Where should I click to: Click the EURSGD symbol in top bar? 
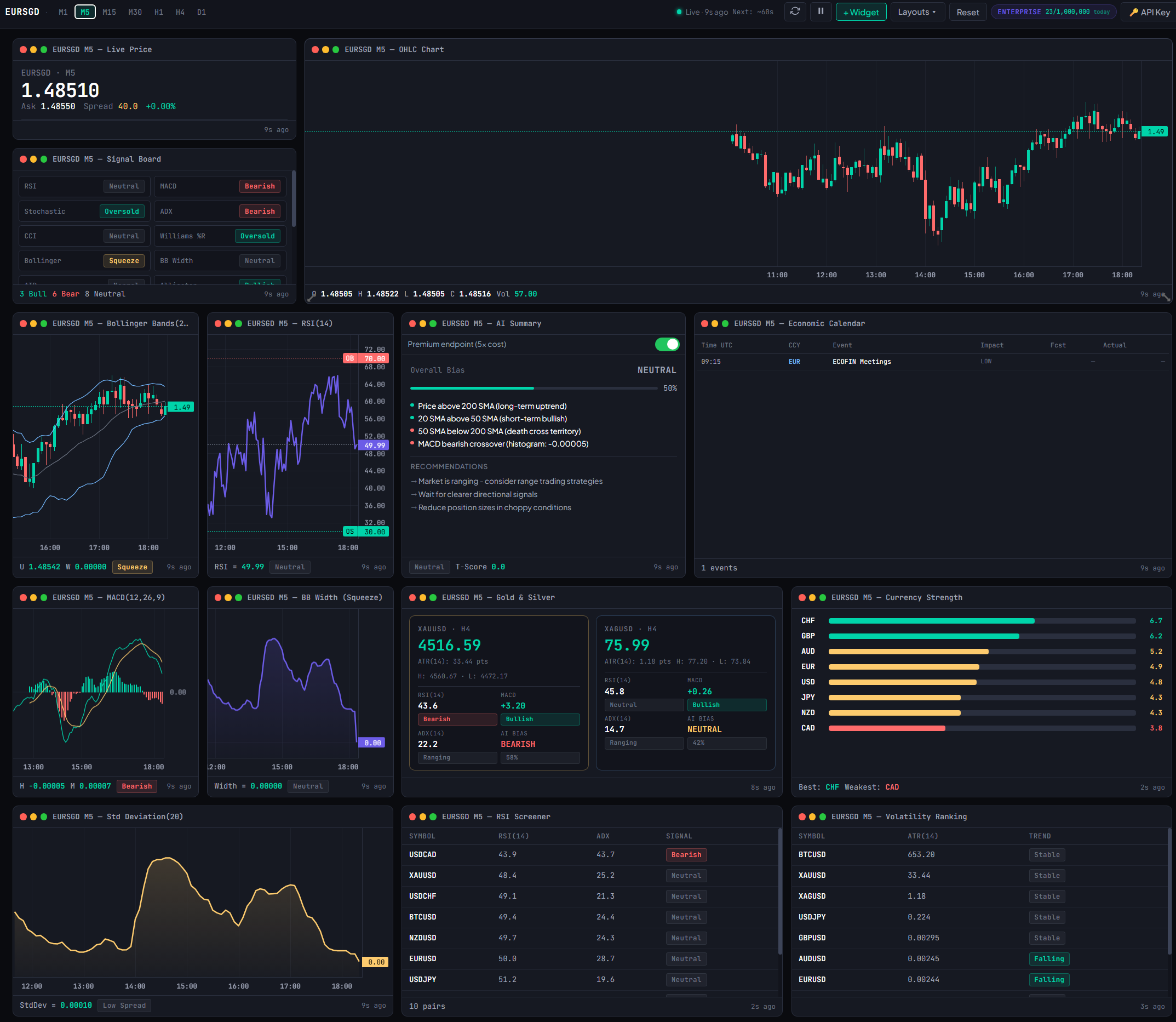22,12
